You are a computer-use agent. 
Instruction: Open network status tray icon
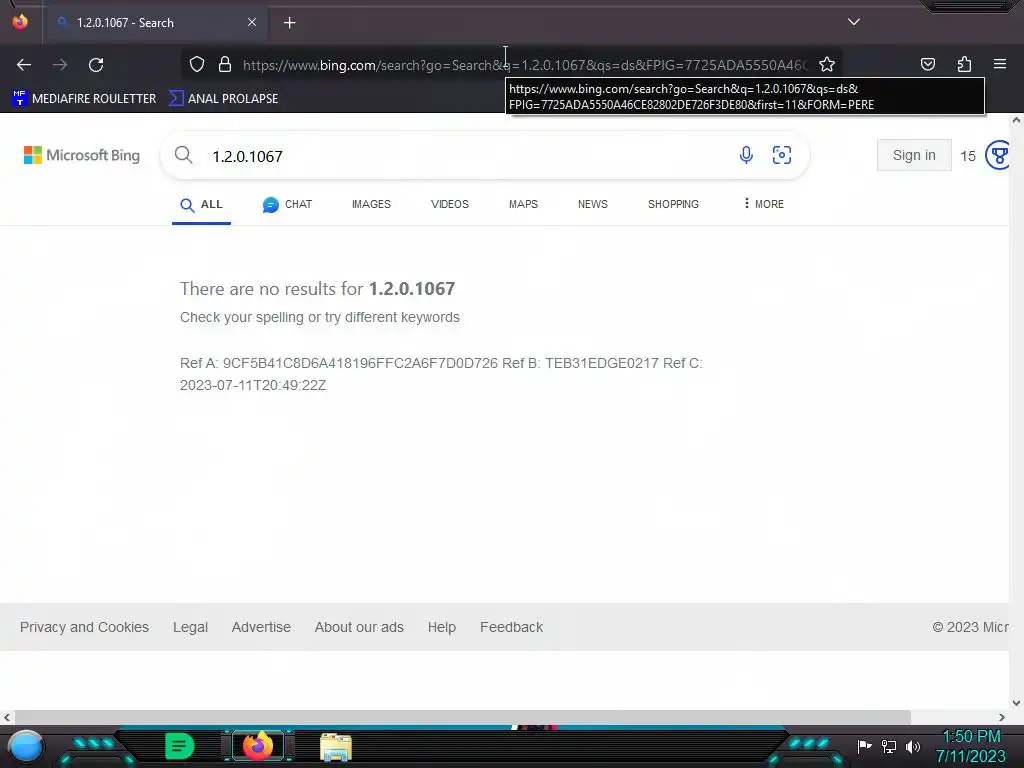(889, 746)
